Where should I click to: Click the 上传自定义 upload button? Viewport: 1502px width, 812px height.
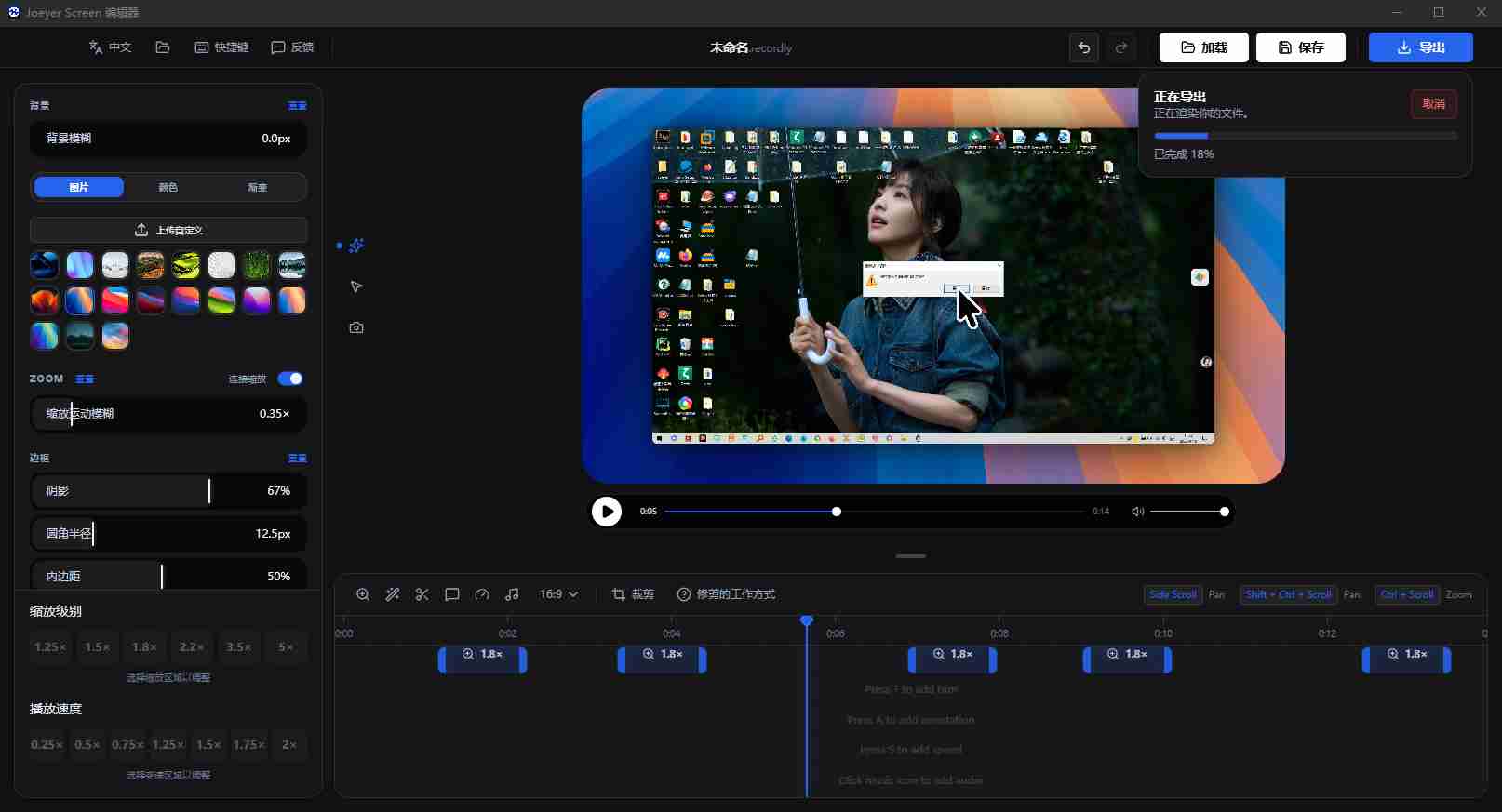168,230
